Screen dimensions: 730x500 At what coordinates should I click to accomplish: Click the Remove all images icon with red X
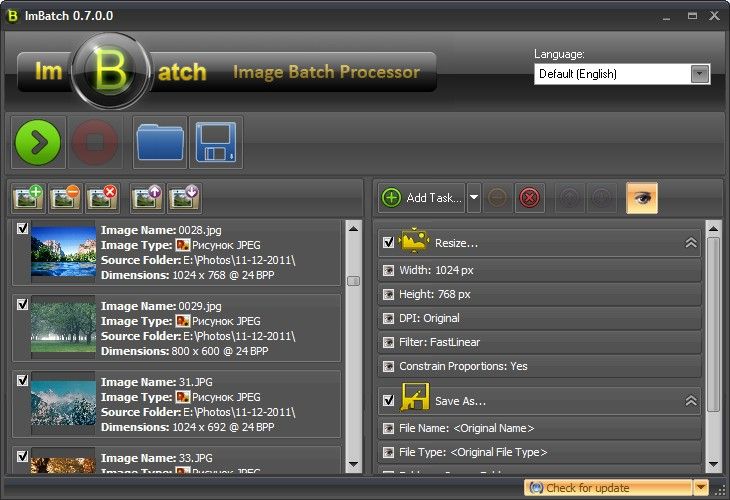[102, 197]
